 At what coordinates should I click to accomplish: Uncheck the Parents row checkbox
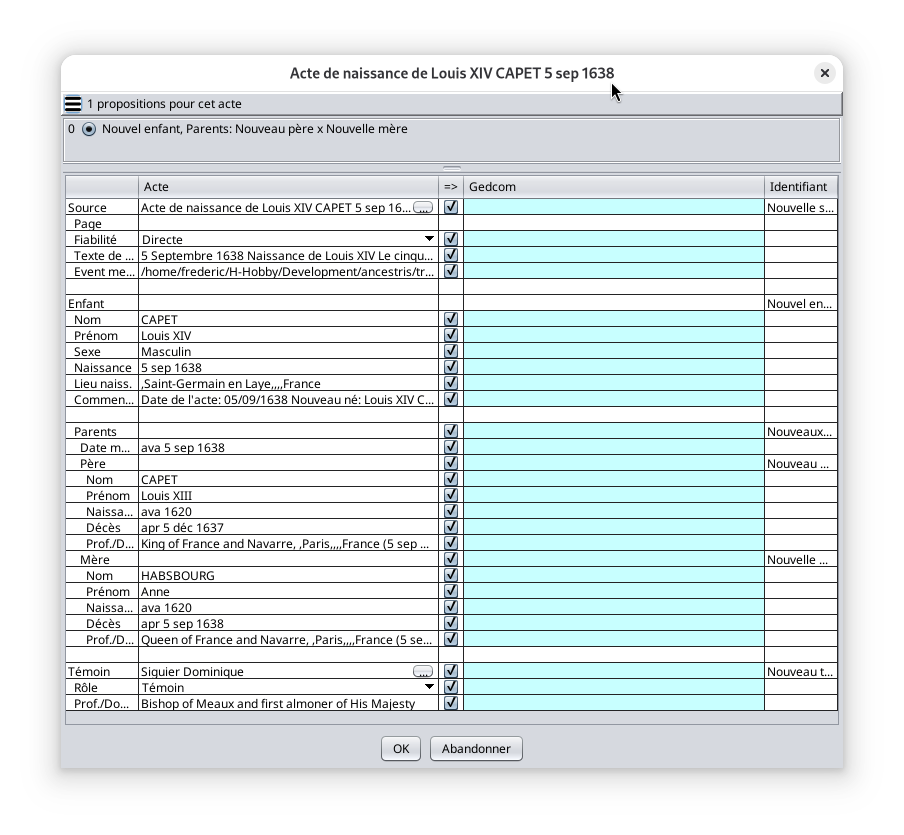click(x=451, y=431)
